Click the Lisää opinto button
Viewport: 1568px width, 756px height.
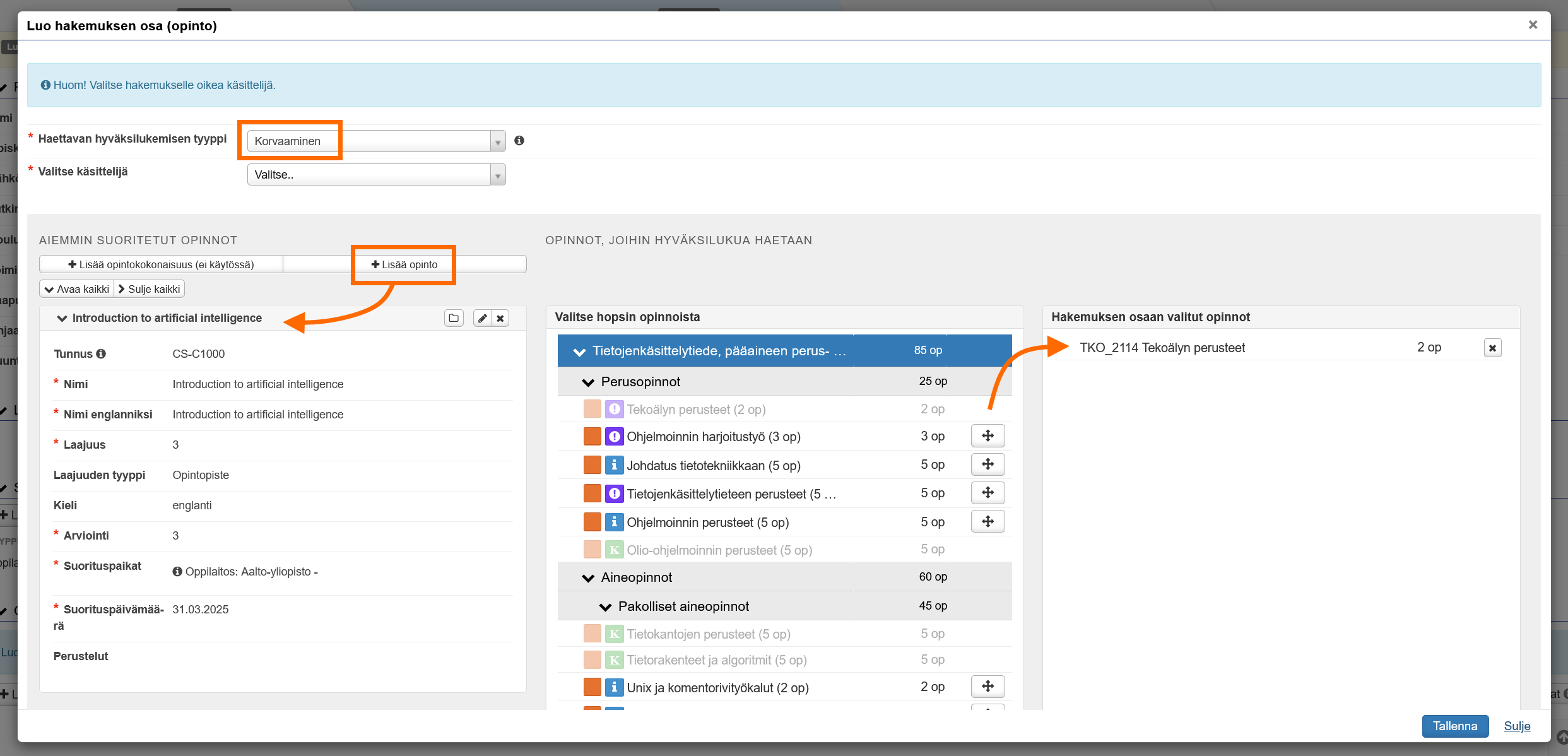tap(404, 264)
